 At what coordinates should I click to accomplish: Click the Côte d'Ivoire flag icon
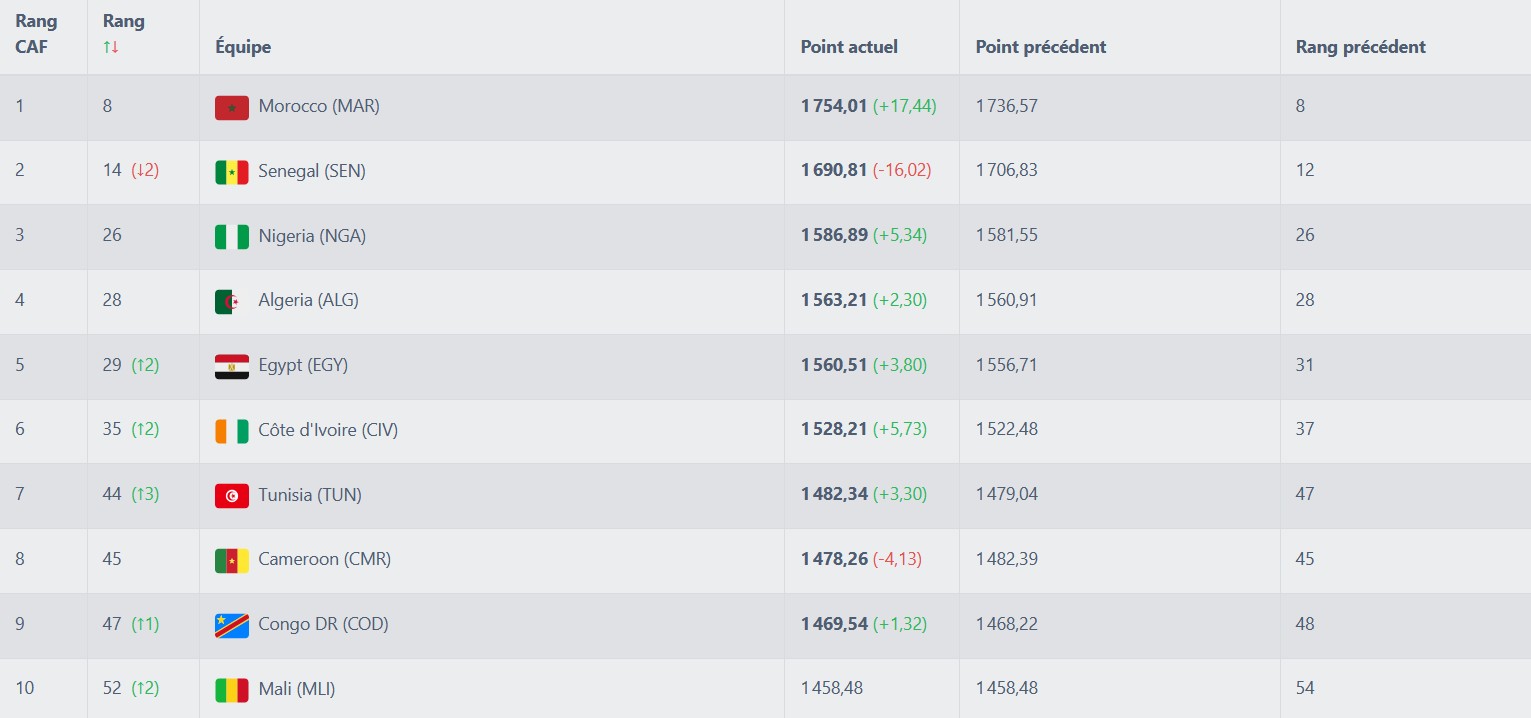[x=231, y=431]
